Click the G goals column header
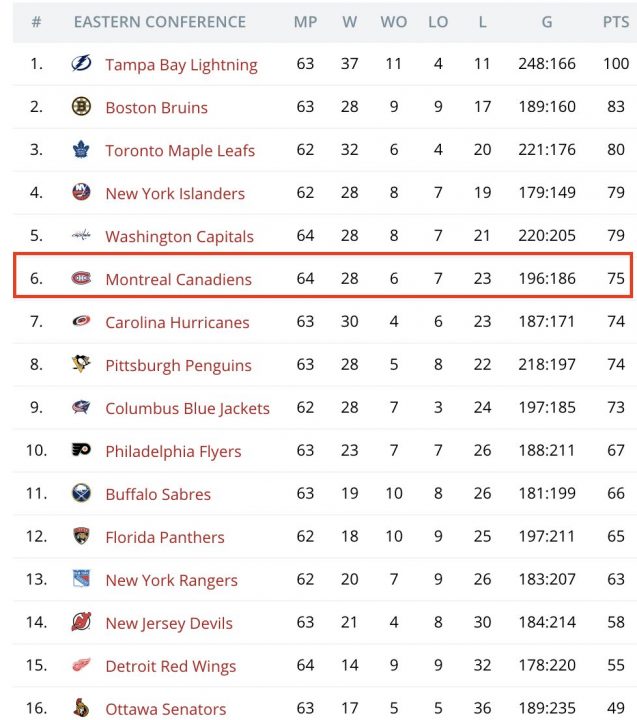This screenshot has width=637, height=720. 547,22
